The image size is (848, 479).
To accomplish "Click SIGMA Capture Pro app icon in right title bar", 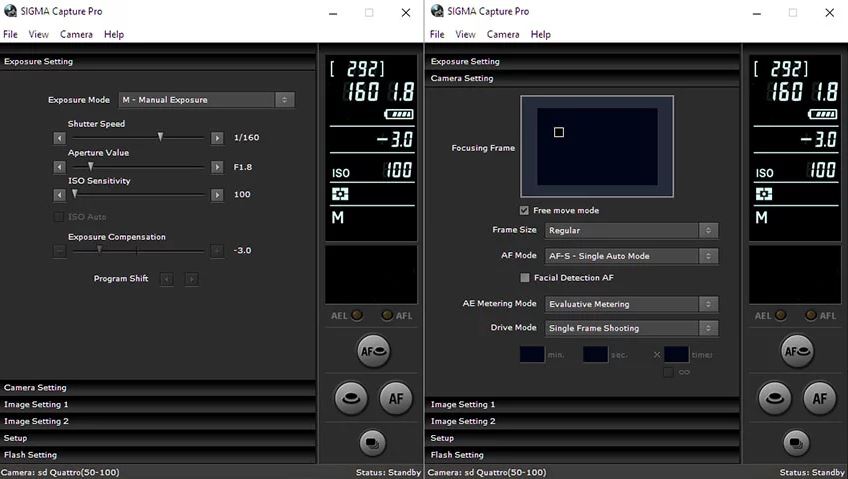I will pos(437,11).
